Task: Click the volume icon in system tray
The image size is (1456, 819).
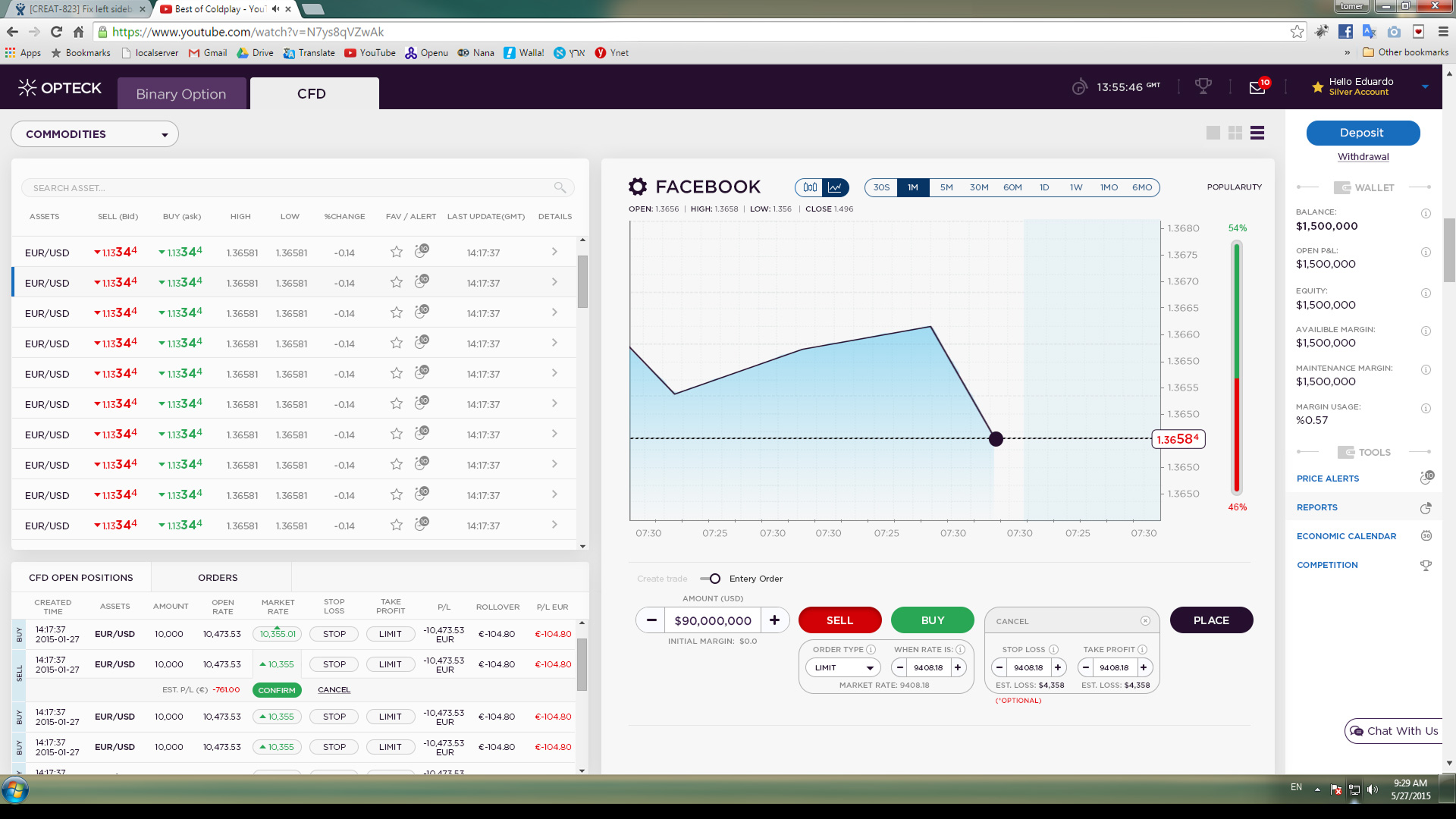Action: click(x=1373, y=789)
